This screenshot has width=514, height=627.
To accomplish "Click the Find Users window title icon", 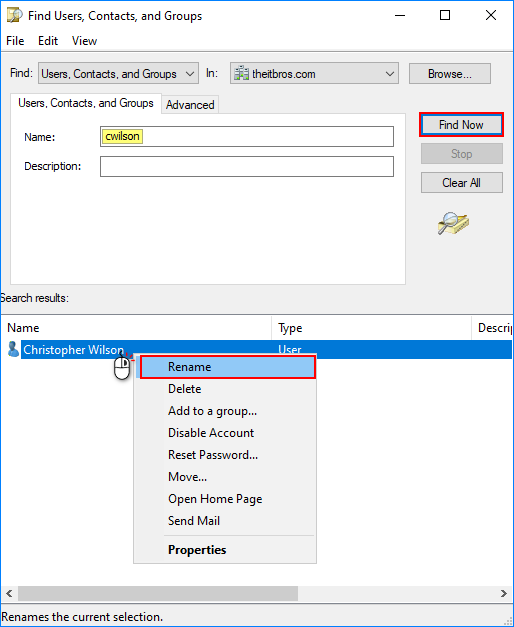I will [15, 15].
